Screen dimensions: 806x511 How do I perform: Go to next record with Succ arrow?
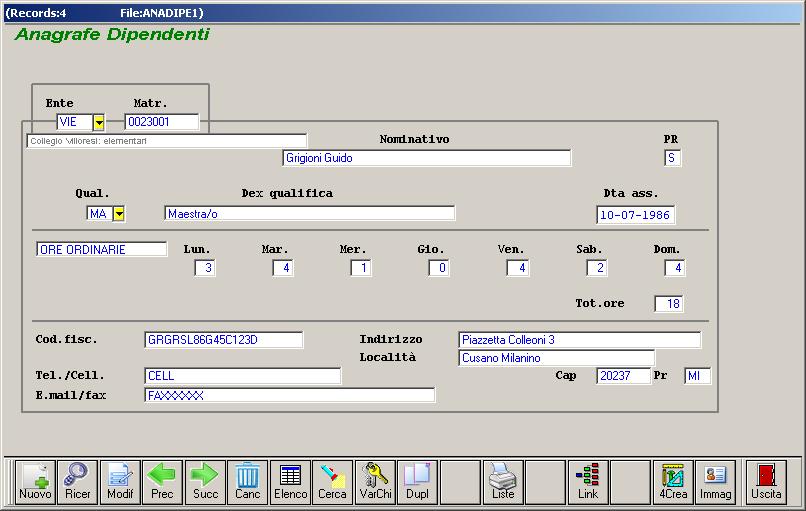point(205,481)
